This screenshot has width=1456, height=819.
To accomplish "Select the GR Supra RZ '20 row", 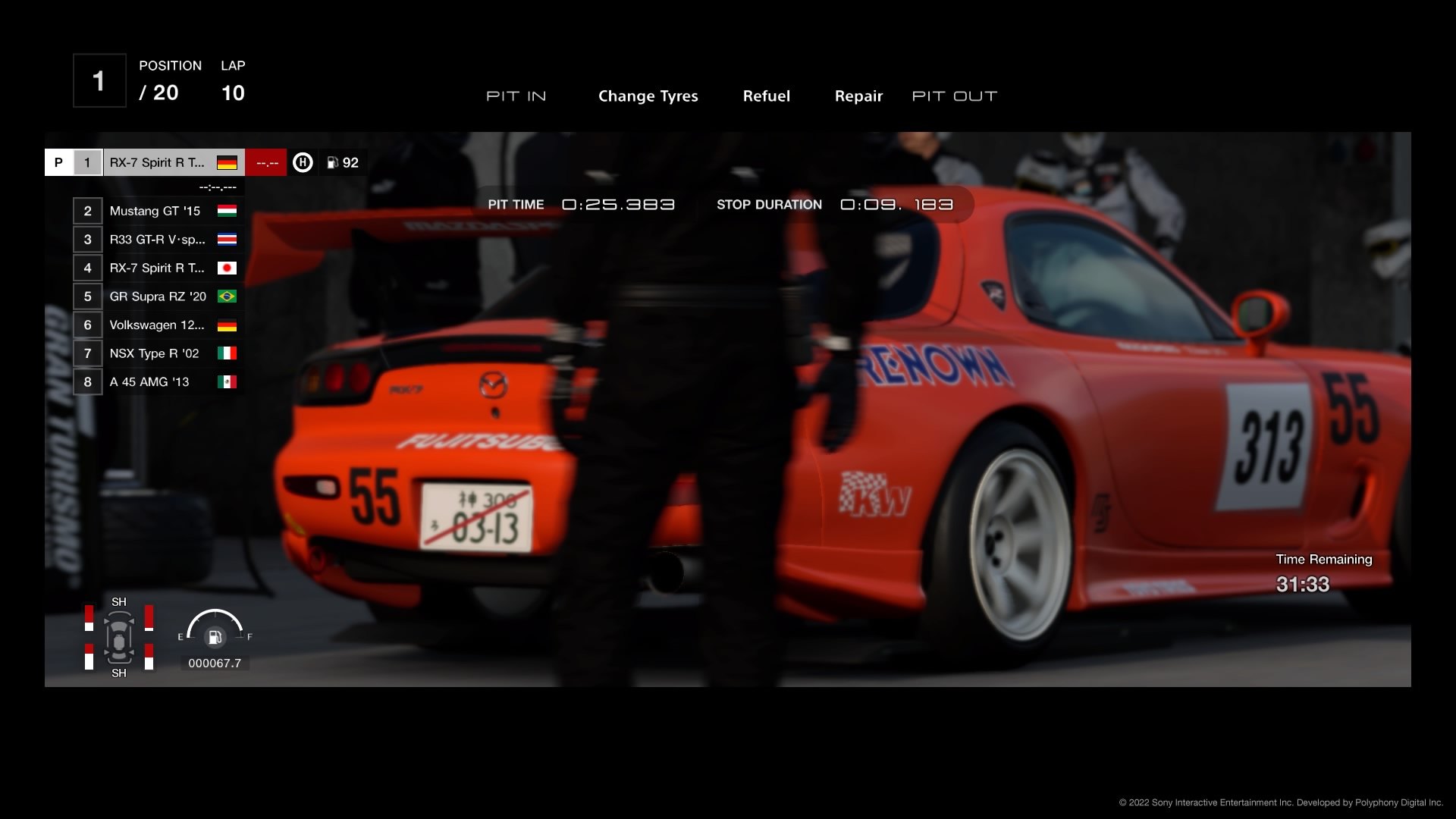I will [158, 297].
